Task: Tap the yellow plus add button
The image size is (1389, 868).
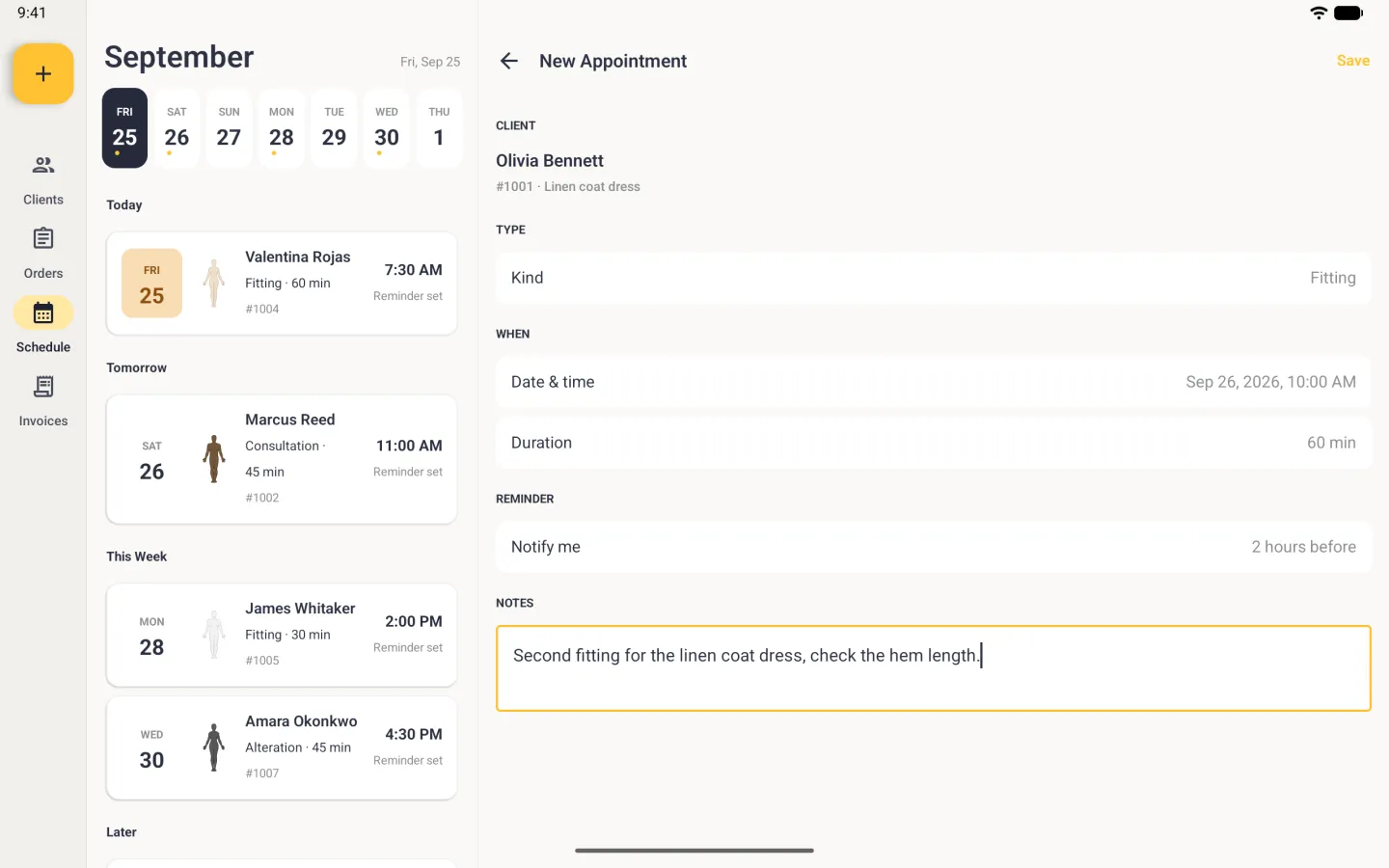Action: tap(43, 74)
